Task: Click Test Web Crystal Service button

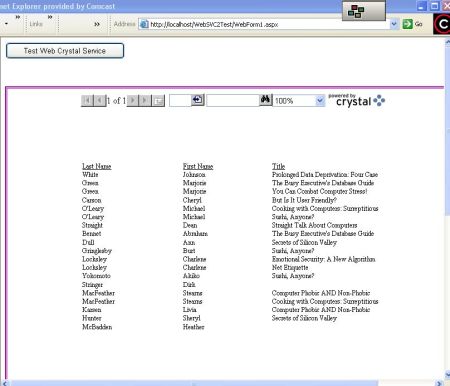Action: point(65,51)
